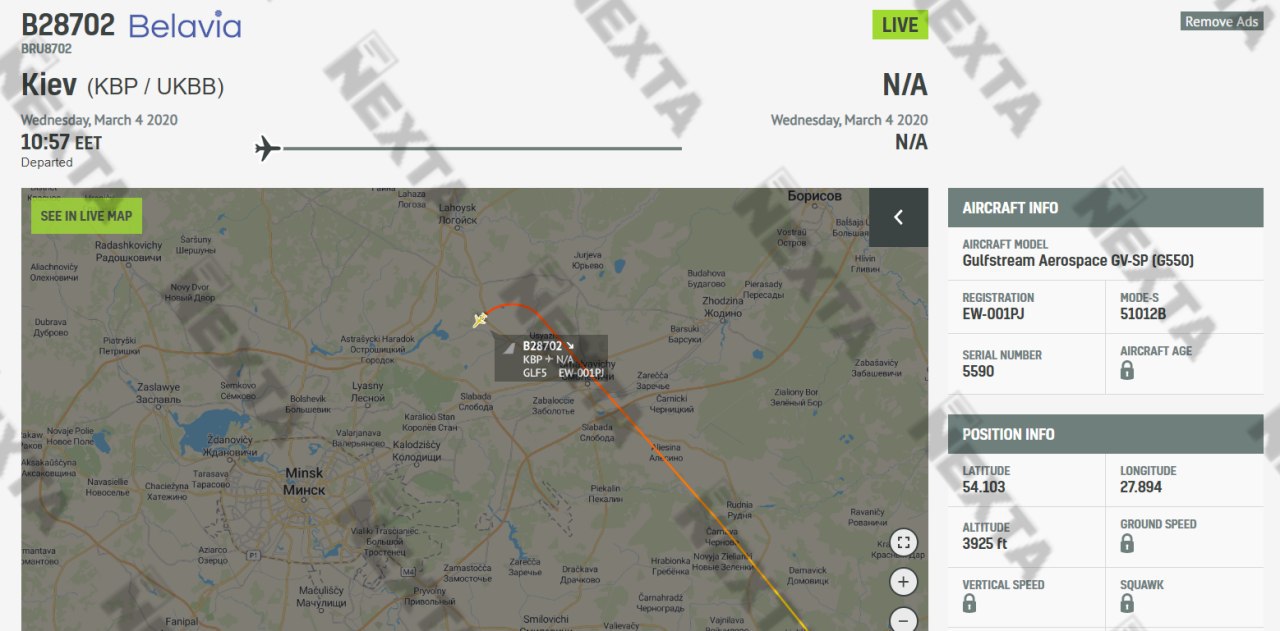Zoom out with the minus button

[x=903, y=620]
